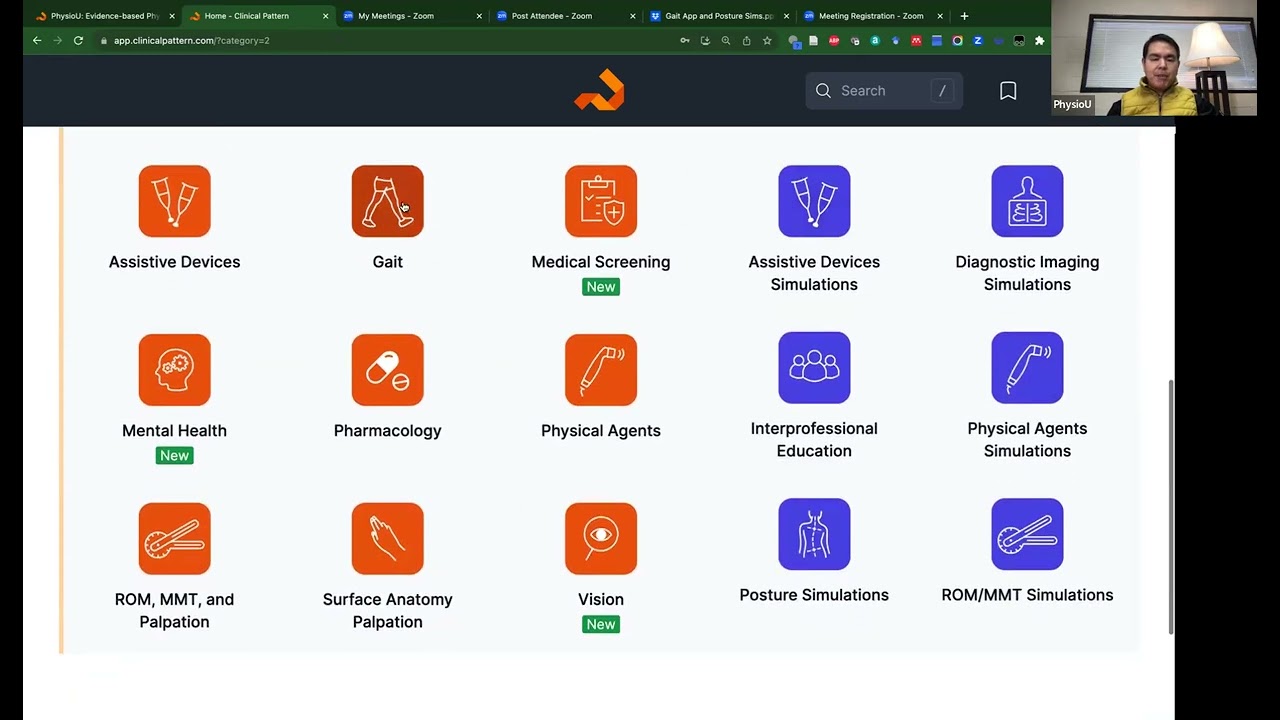Image resolution: width=1280 pixels, height=720 pixels.
Task: Click the Clinical Pattern logo
Action: [x=600, y=90]
